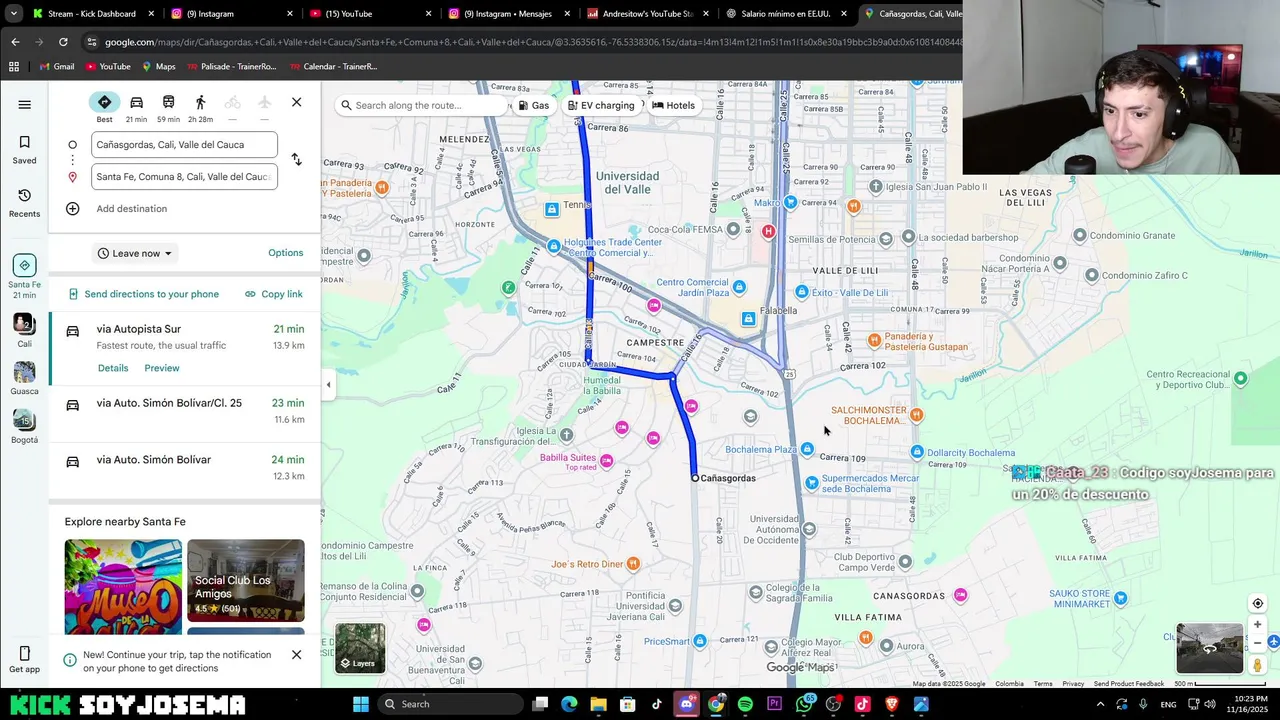Select route via Autopista Sur
This screenshot has width=1280, height=720.
coord(185,349)
